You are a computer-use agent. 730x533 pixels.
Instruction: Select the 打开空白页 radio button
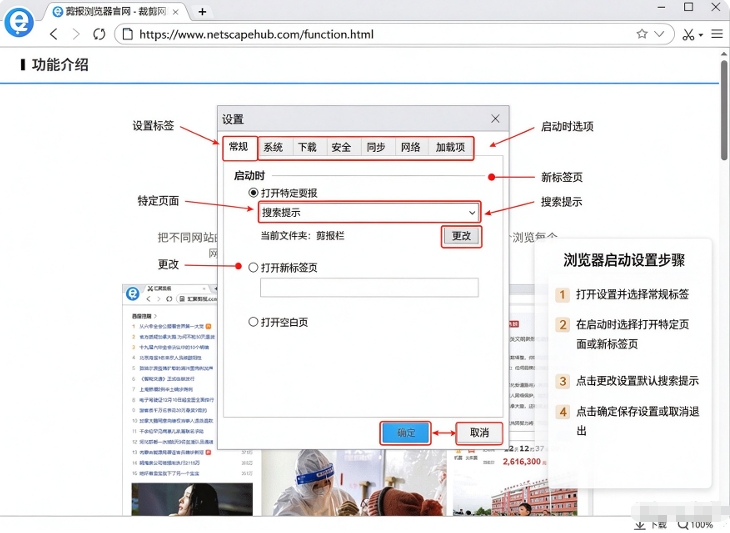click(253, 322)
